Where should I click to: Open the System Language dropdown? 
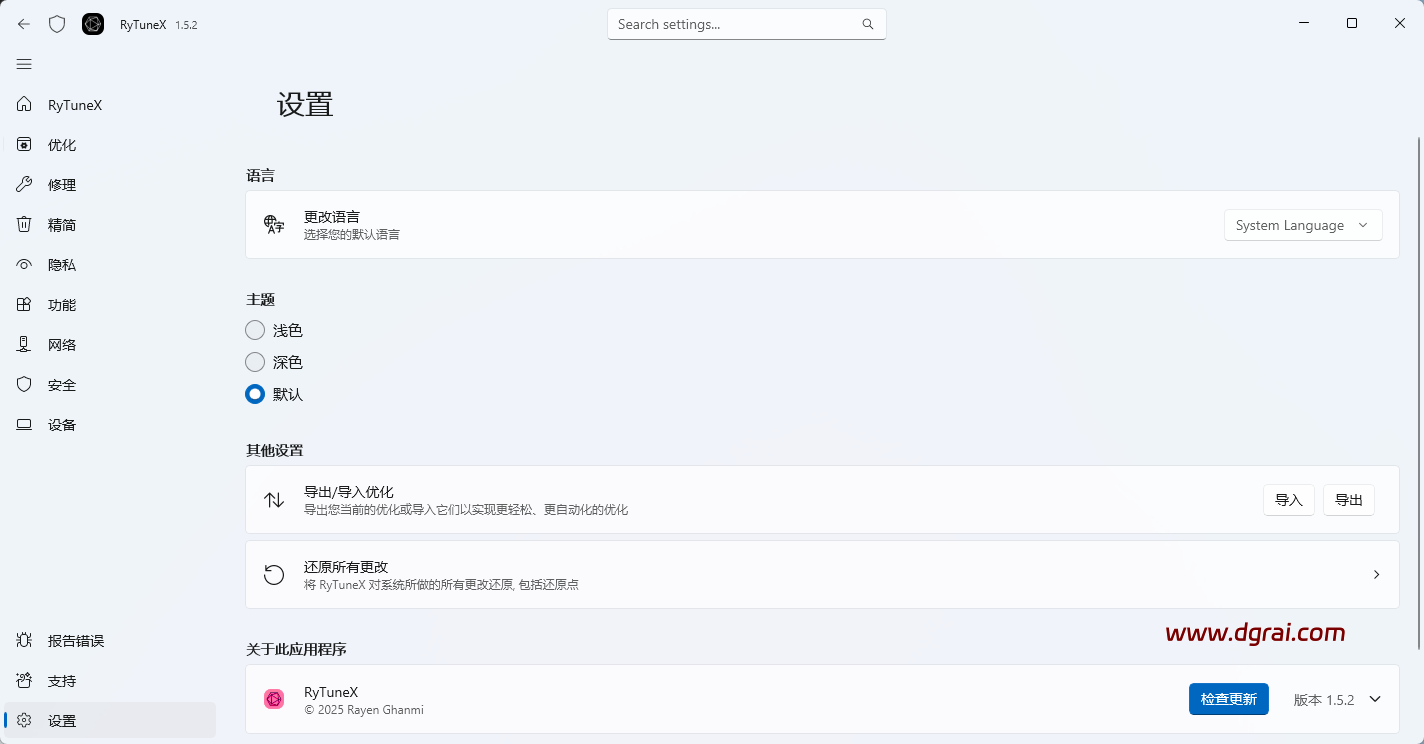click(x=1303, y=225)
